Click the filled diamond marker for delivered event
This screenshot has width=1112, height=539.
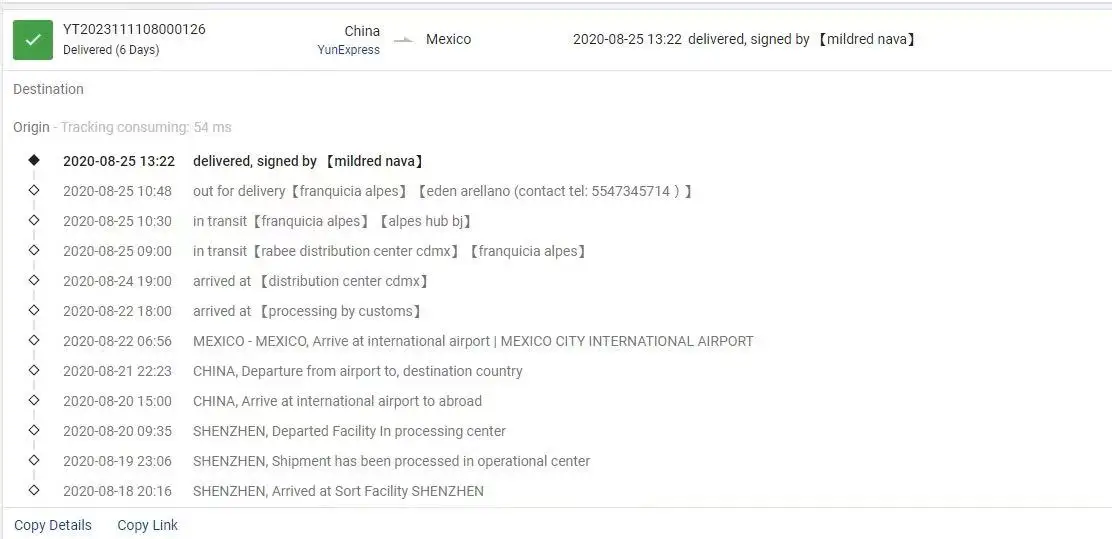34,160
